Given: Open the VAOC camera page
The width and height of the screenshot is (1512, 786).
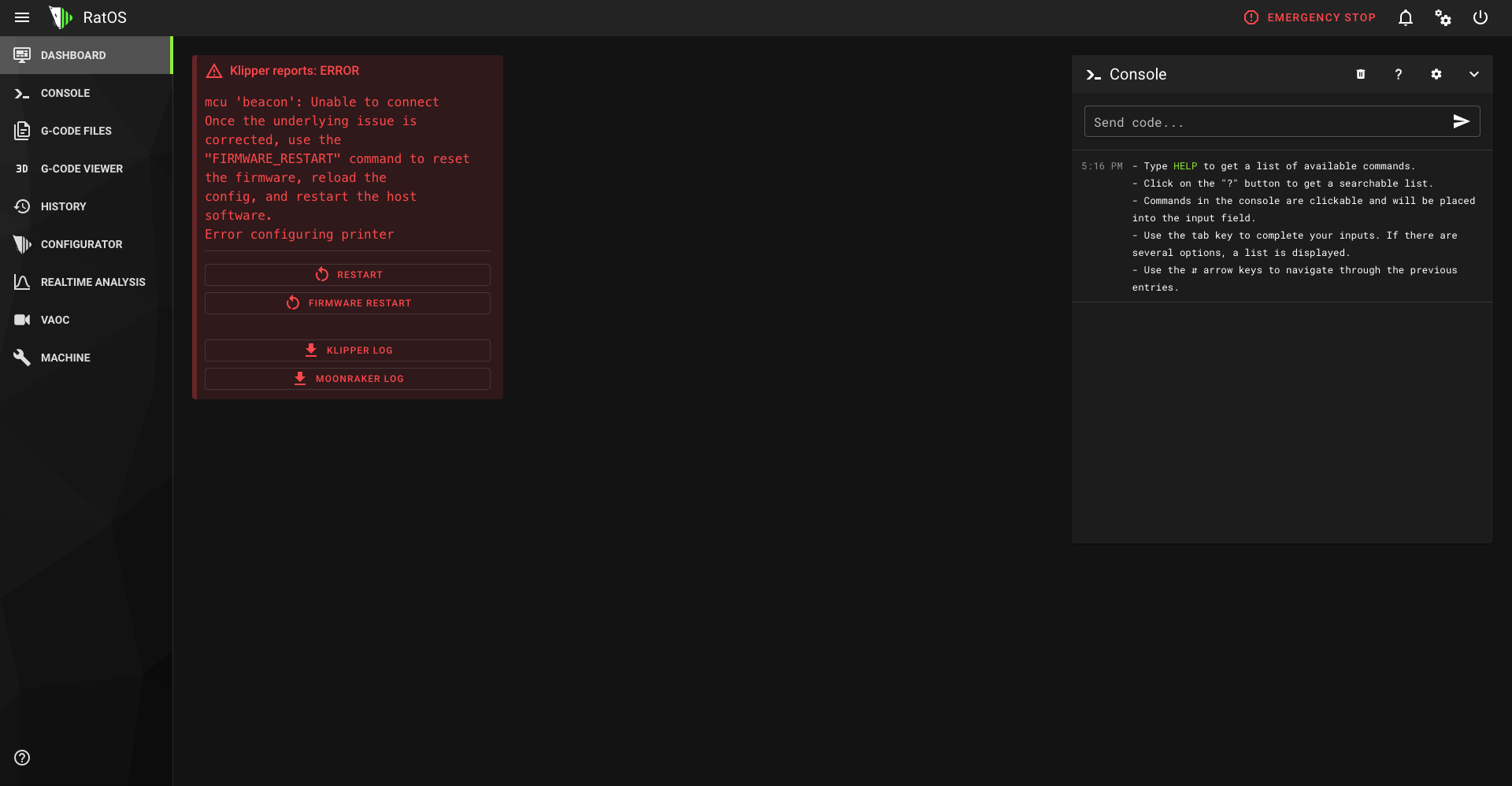Looking at the screenshot, I should tap(85, 320).
